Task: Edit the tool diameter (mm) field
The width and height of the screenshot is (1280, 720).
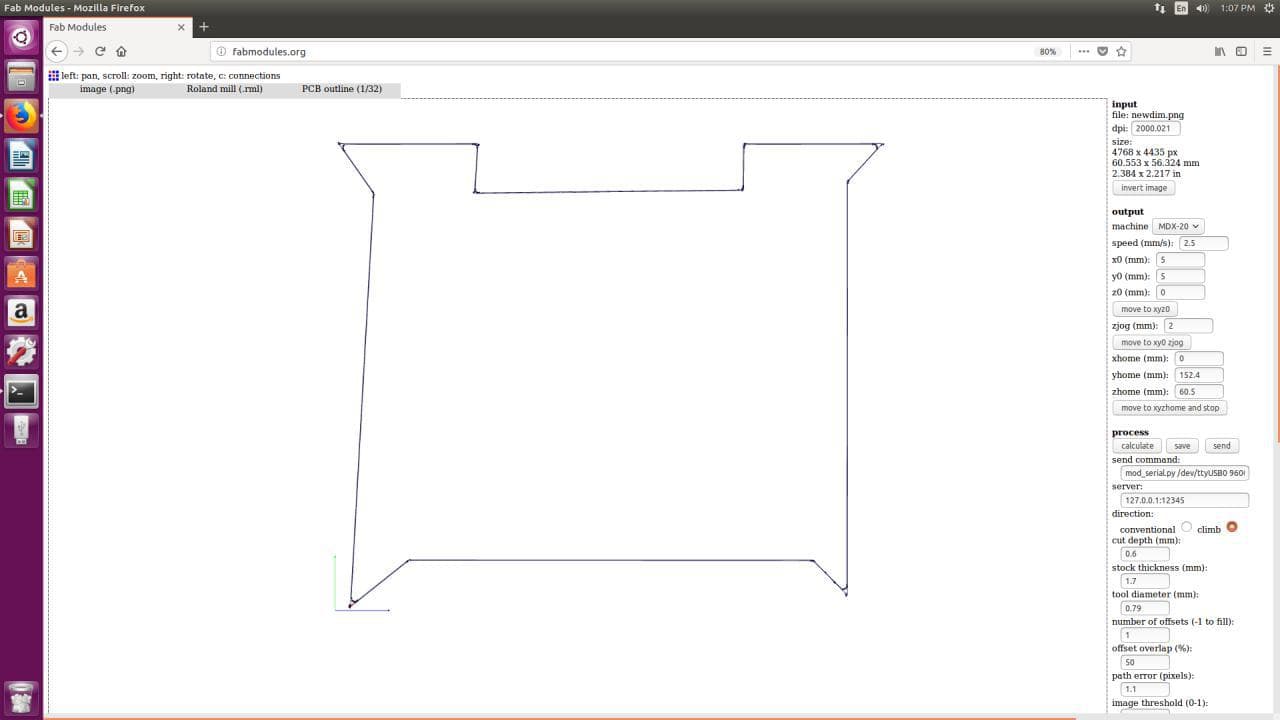Action: click(x=1145, y=607)
